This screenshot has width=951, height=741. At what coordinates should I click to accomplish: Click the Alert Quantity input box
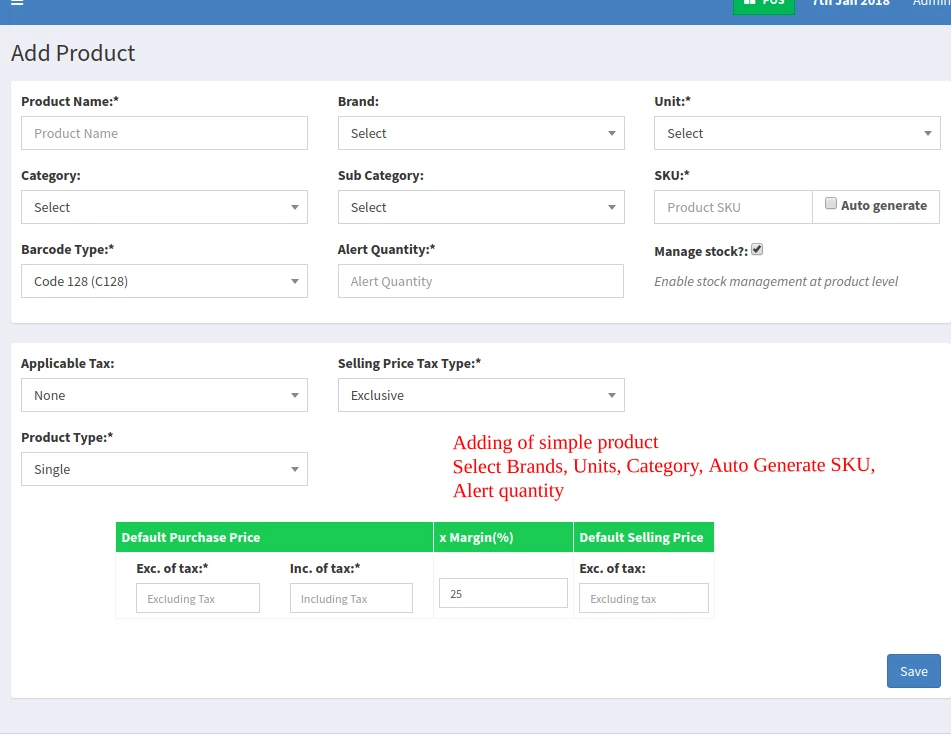tap(481, 281)
